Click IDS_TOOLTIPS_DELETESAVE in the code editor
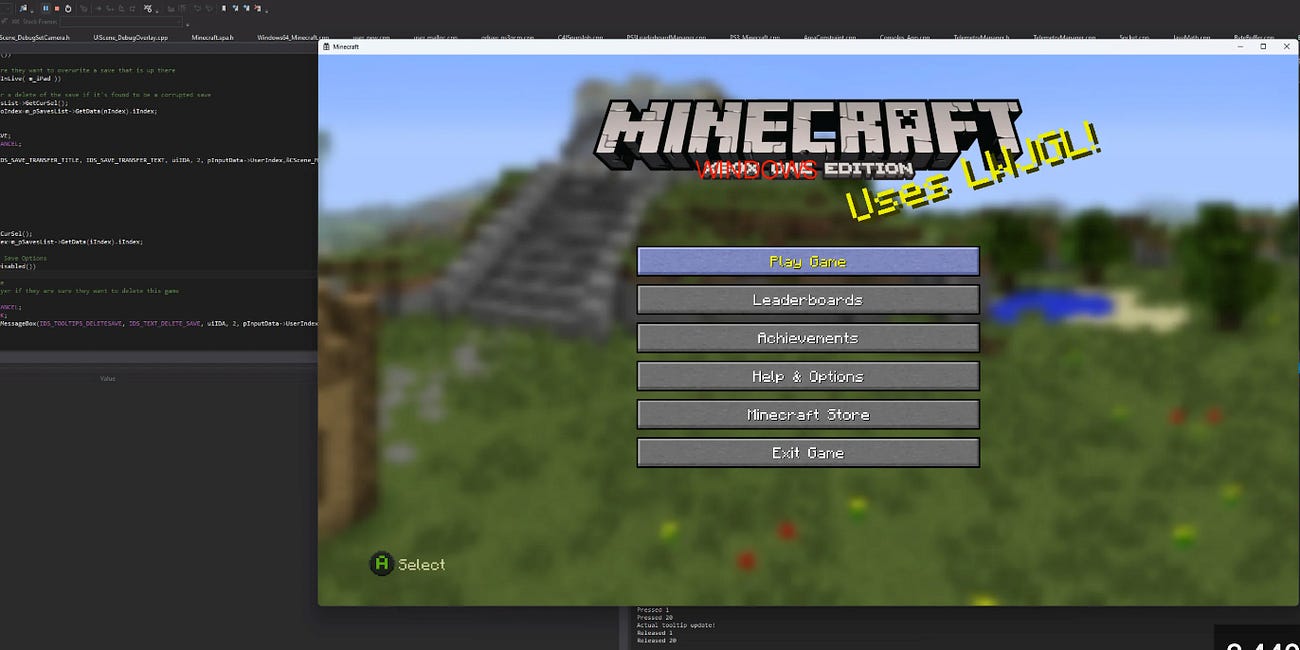Viewport: 1300px width, 650px height. [81, 324]
